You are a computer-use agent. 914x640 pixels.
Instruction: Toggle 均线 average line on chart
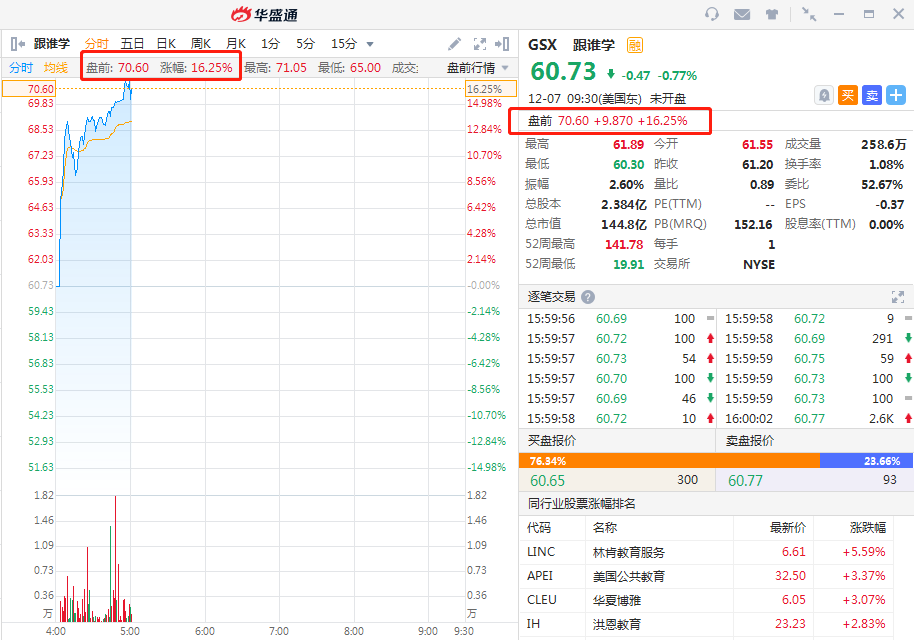[x=56, y=68]
